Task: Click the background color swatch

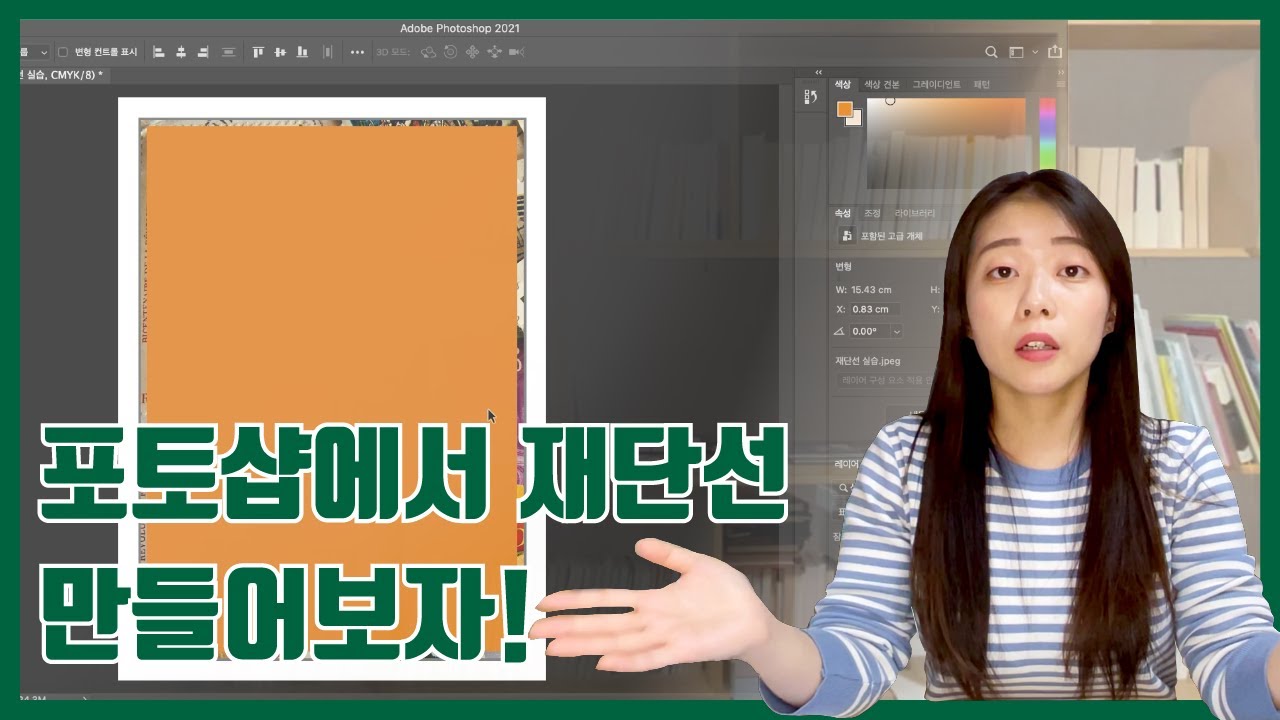Action: pos(855,119)
